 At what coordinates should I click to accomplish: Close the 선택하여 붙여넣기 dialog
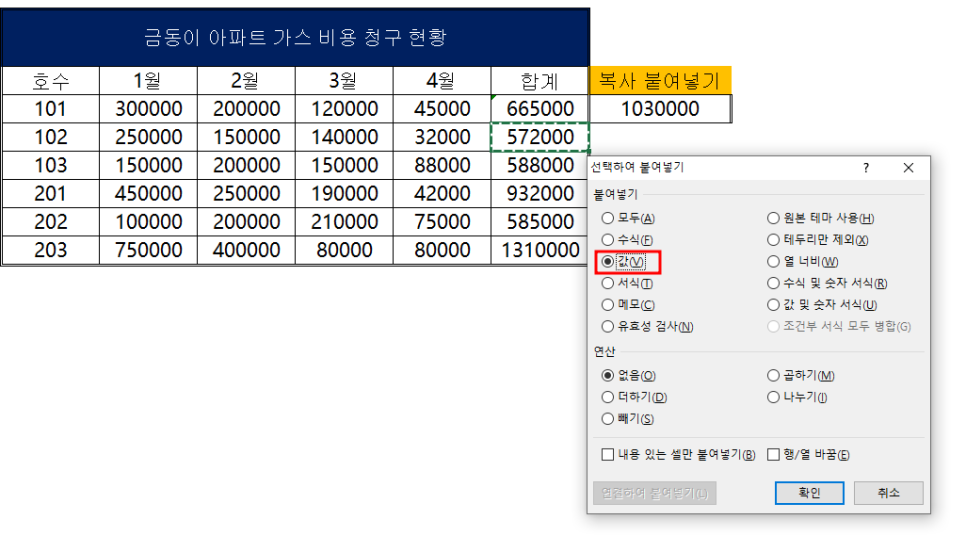click(908, 168)
